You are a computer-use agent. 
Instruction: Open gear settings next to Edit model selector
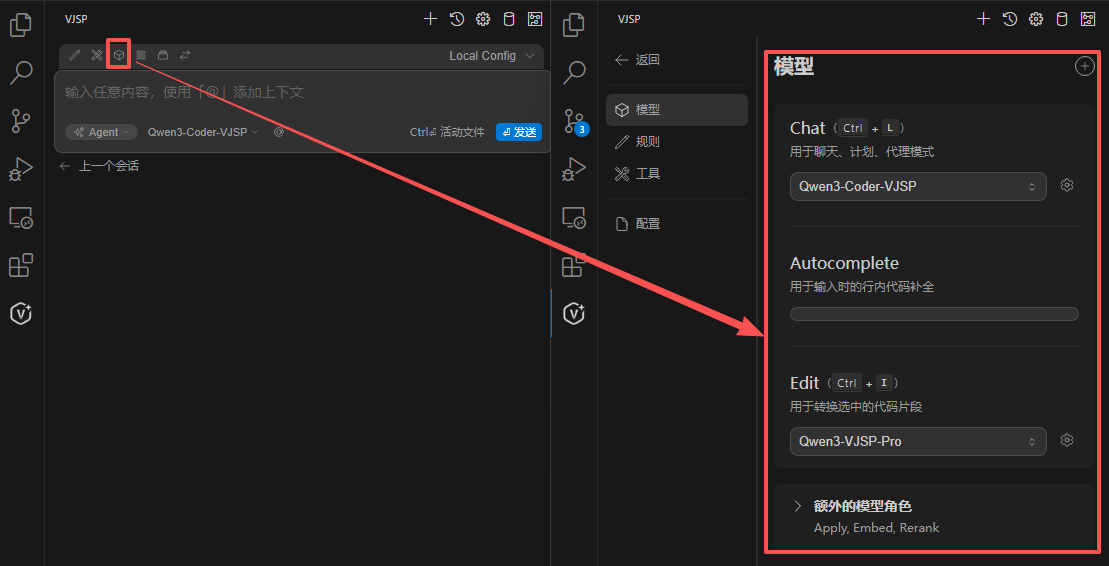(x=1067, y=441)
